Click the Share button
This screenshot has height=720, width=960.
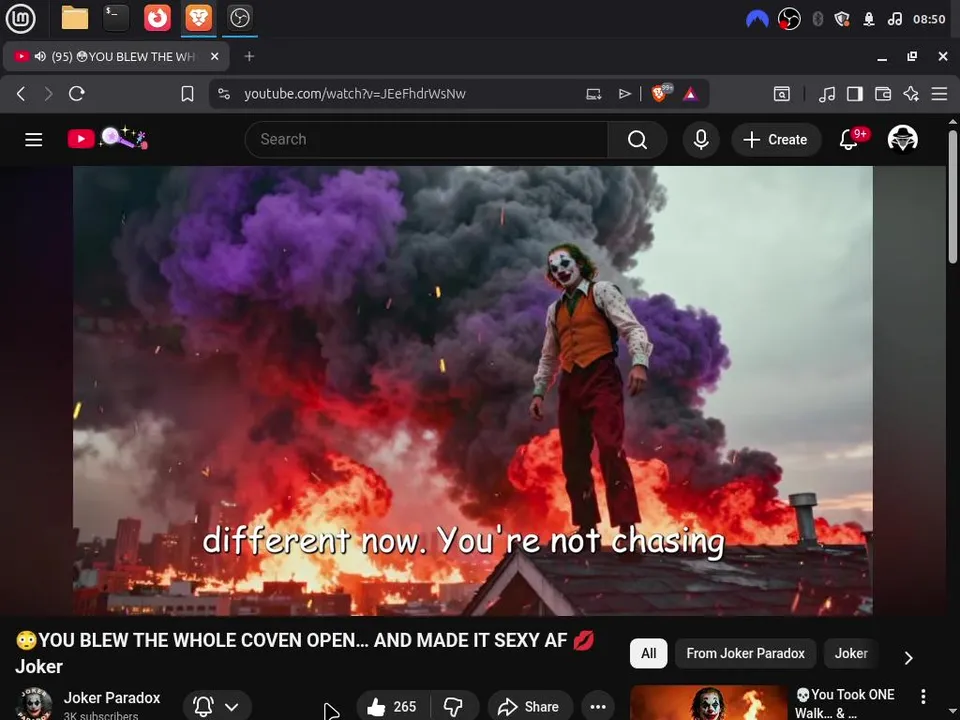[x=530, y=707]
